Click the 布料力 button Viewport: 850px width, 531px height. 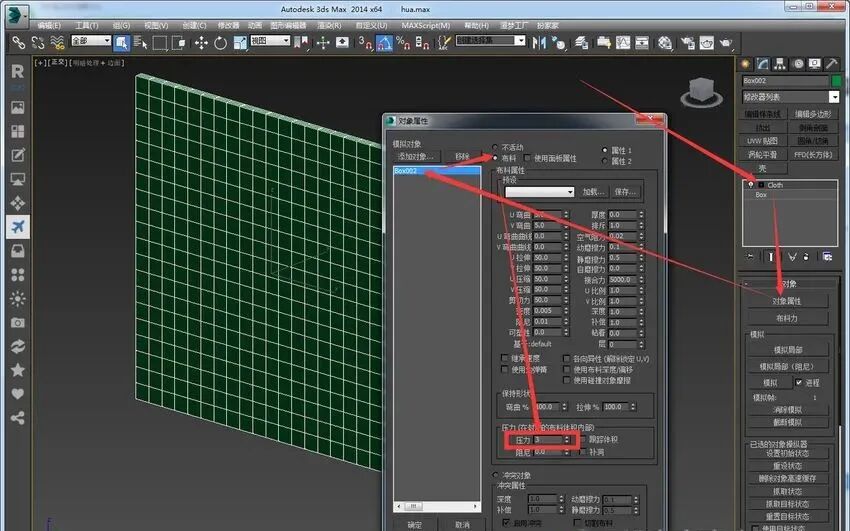787,318
